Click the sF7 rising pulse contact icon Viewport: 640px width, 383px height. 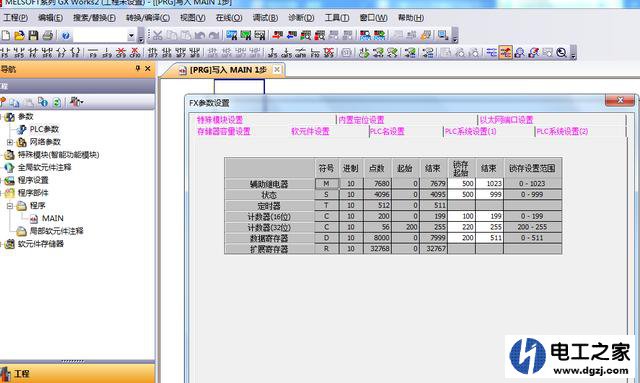(153, 53)
